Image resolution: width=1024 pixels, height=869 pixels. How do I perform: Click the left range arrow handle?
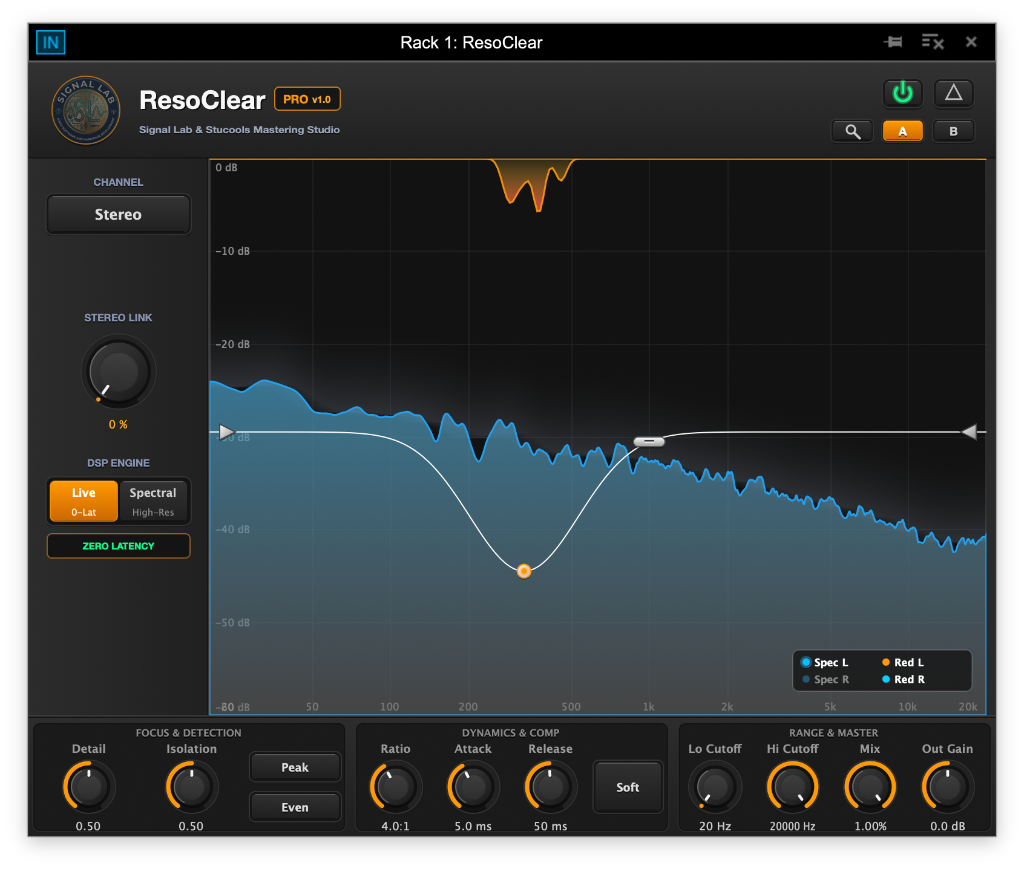(226, 432)
